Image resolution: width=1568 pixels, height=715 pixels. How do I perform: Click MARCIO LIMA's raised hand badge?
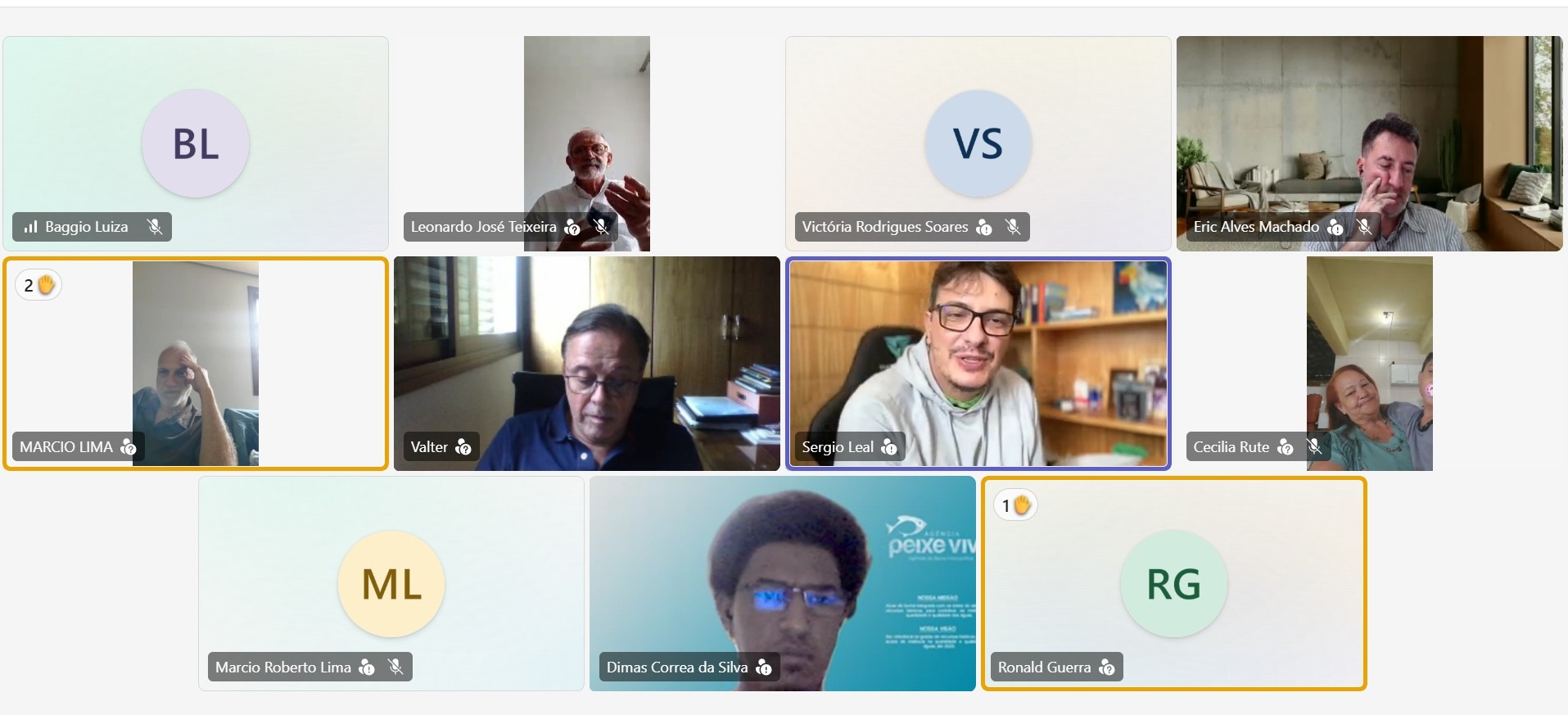pos(38,285)
